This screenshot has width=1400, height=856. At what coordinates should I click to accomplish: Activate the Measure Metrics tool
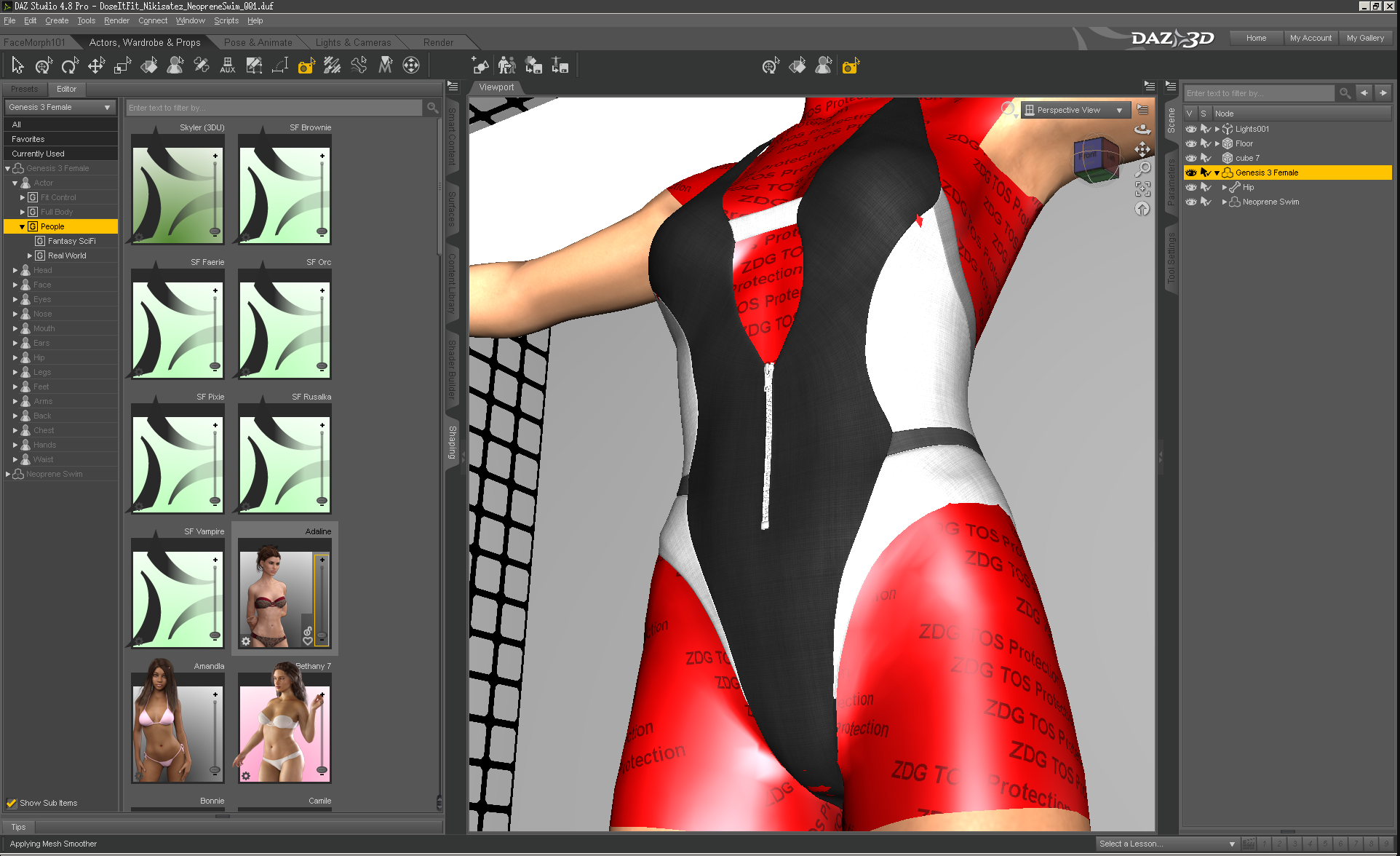tap(280, 66)
